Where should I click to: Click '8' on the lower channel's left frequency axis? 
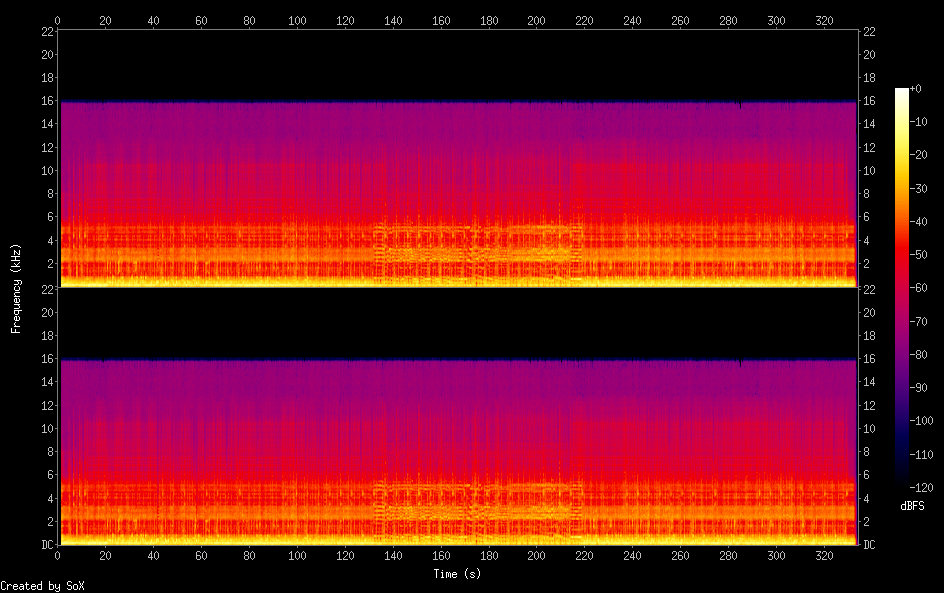tap(51, 452)
